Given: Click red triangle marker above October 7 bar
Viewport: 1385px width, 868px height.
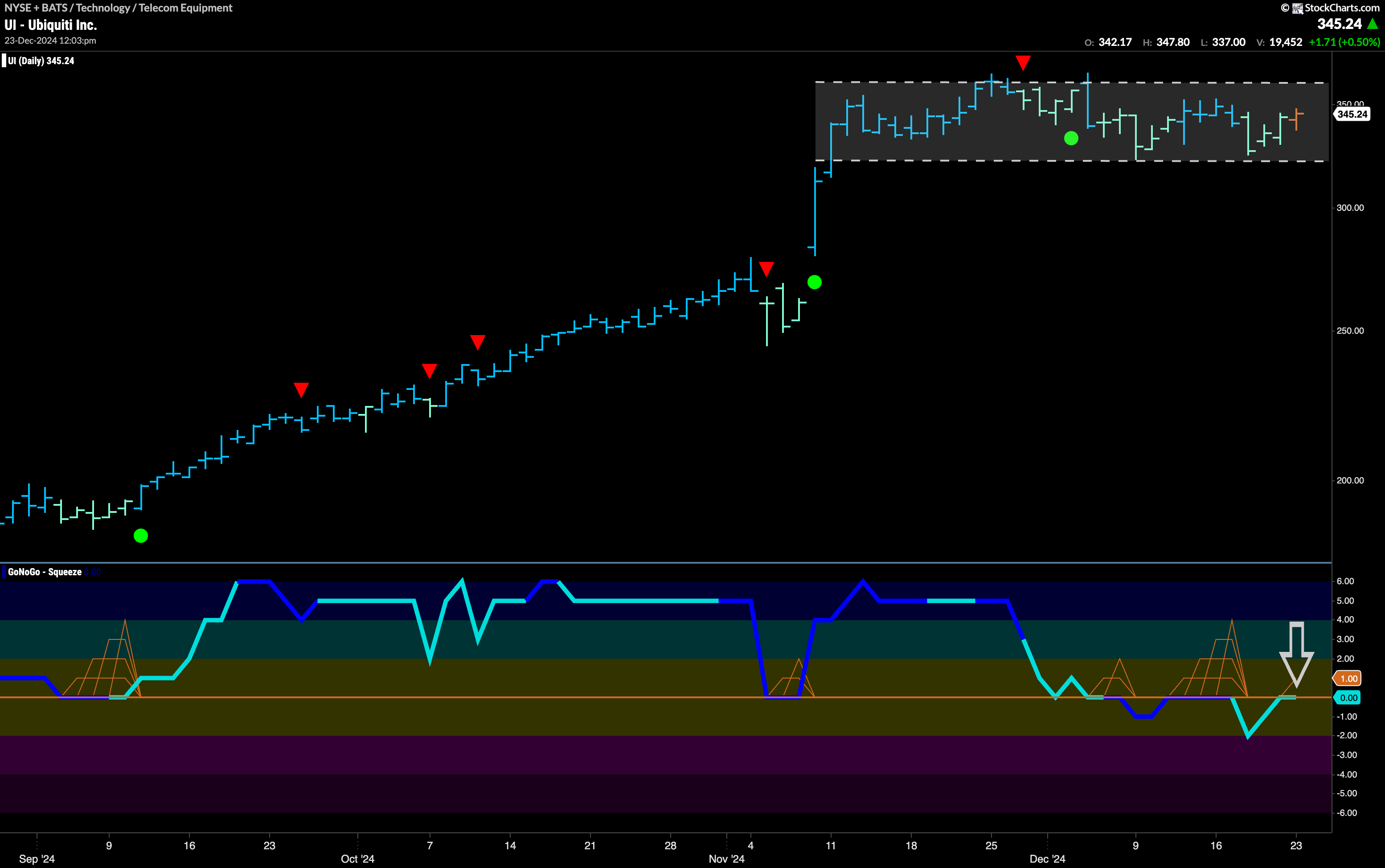Looking at the screenshot, I should (429, 371).
